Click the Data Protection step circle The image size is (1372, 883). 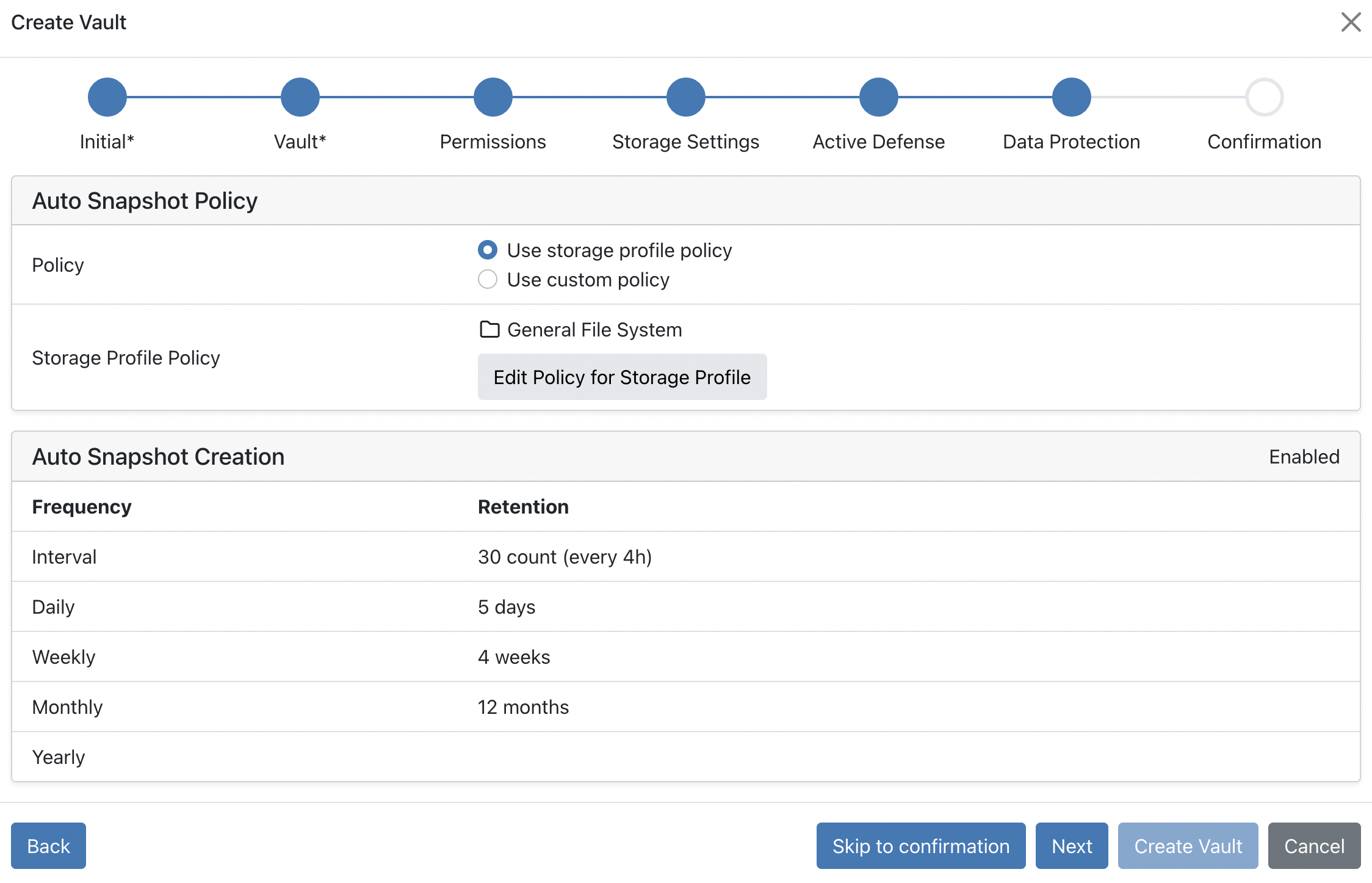1071,97
